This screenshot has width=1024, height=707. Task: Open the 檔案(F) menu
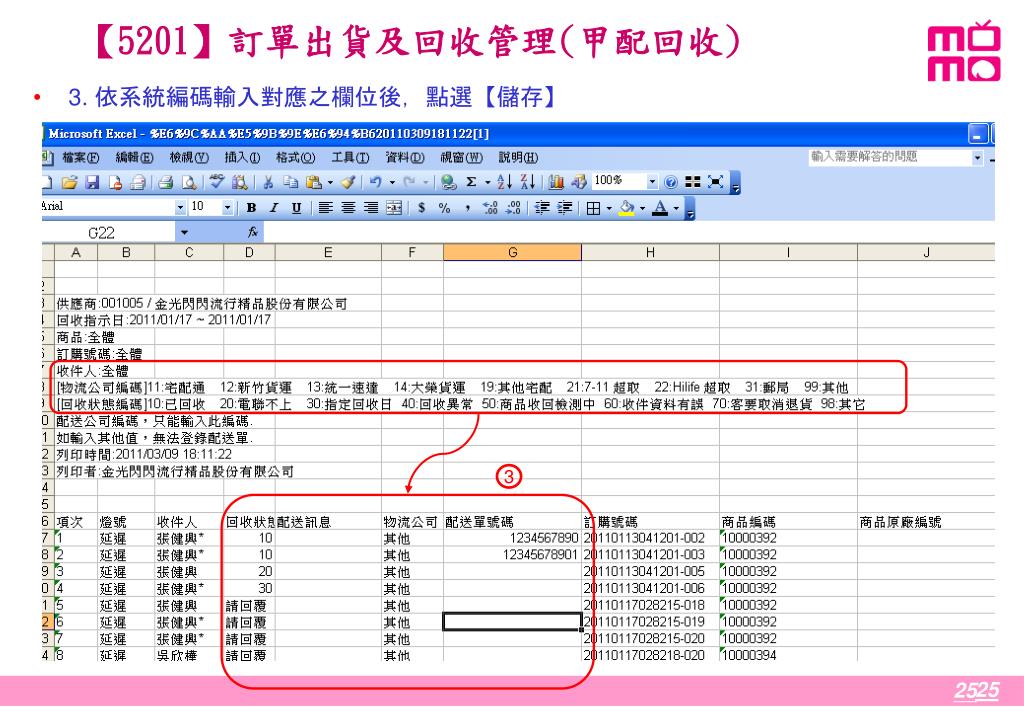[80, 157]
